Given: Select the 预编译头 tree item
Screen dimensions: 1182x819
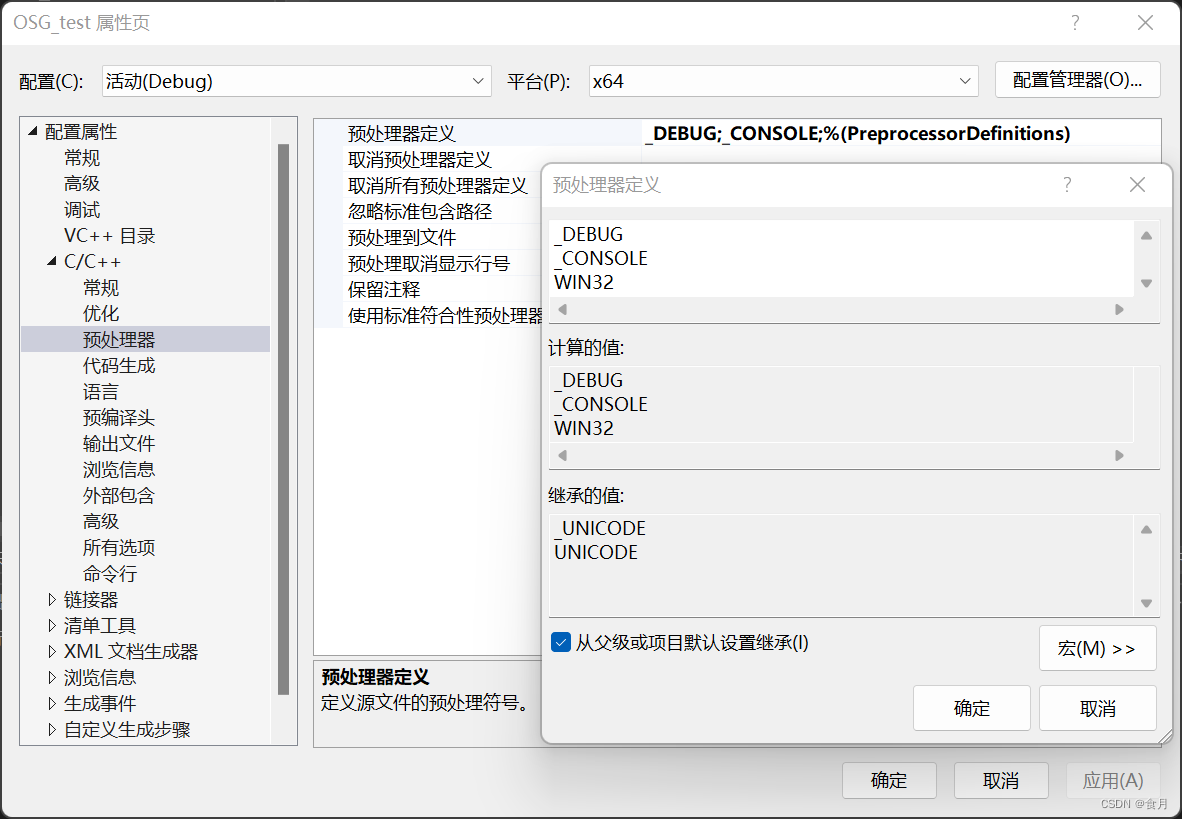Looking at the screenshot, I should pyautogui.click(x=119, y=417).
